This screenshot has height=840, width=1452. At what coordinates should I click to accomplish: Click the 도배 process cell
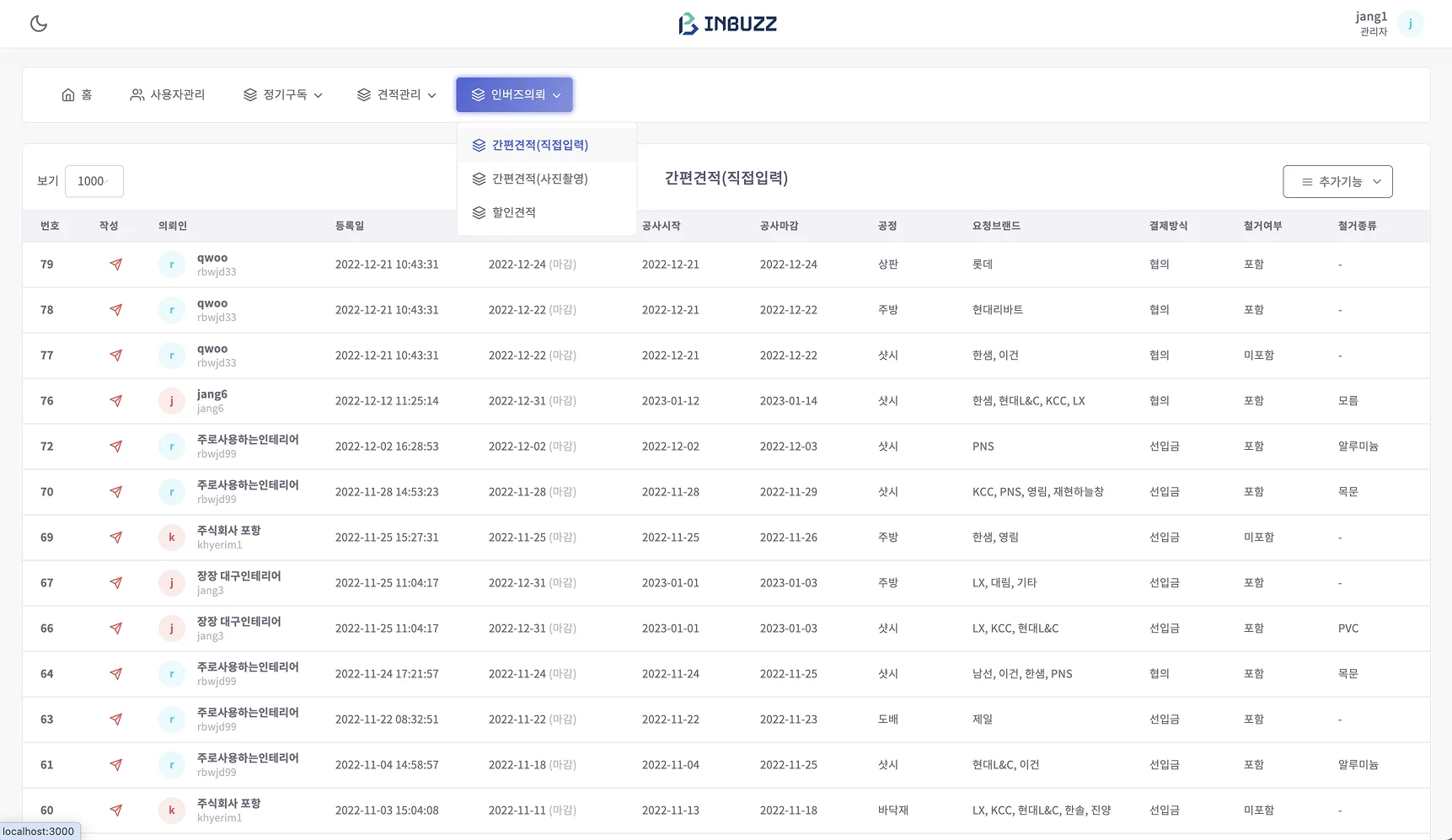pos(888,720)
